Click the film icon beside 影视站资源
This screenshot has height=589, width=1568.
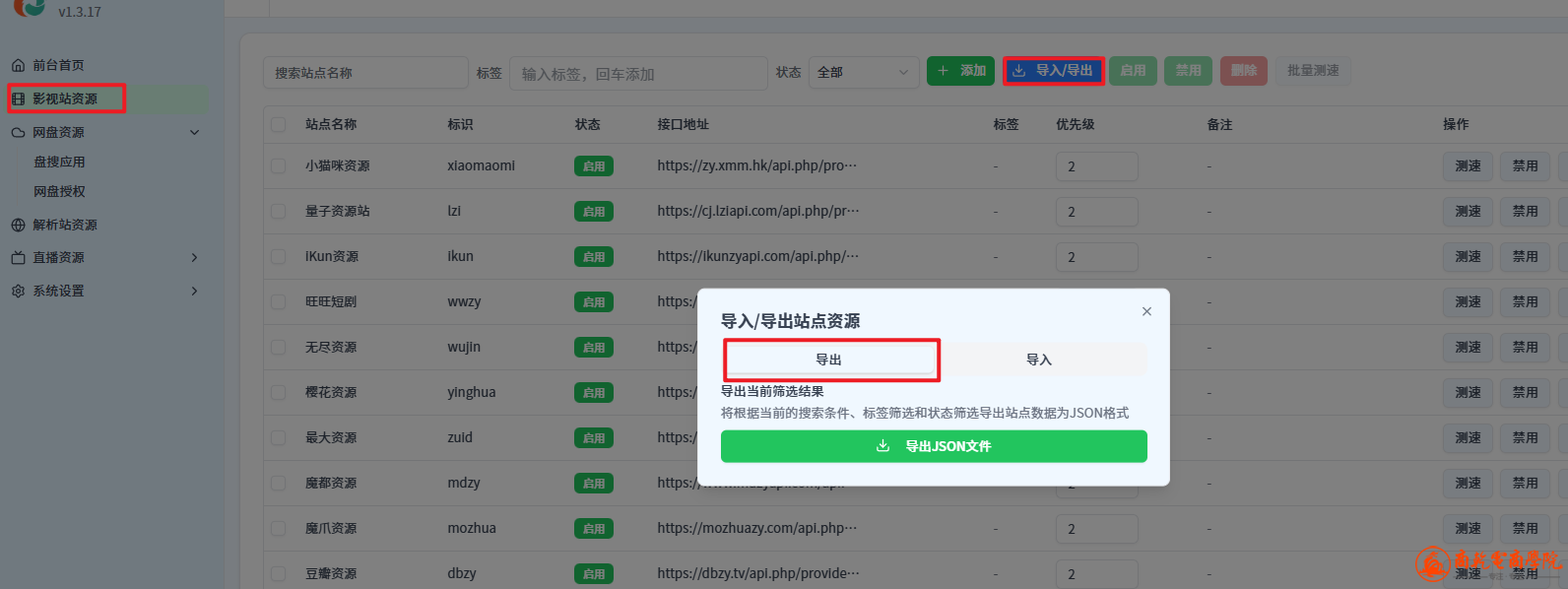18,98
